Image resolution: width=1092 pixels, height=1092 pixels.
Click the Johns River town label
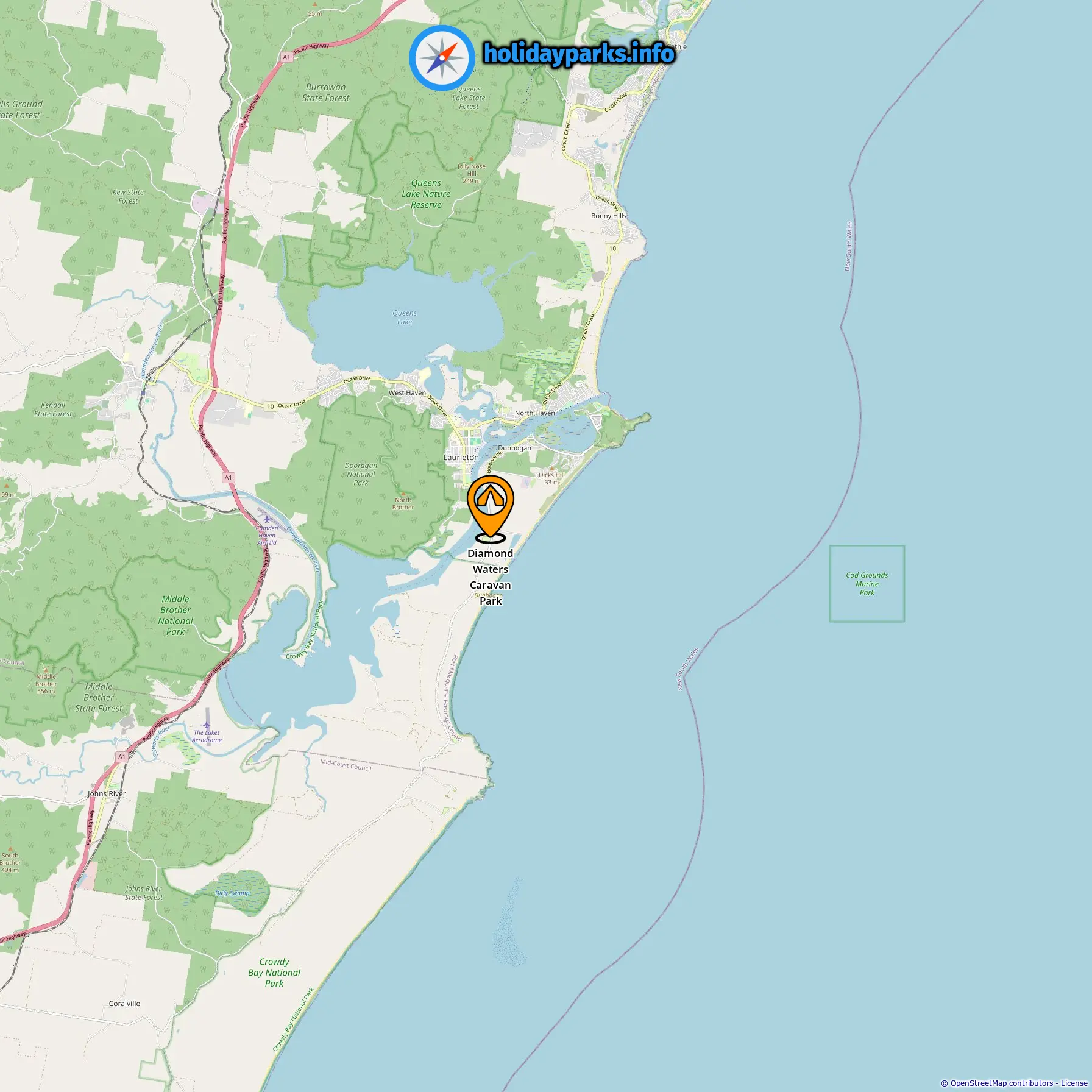[x=107, y=793]
